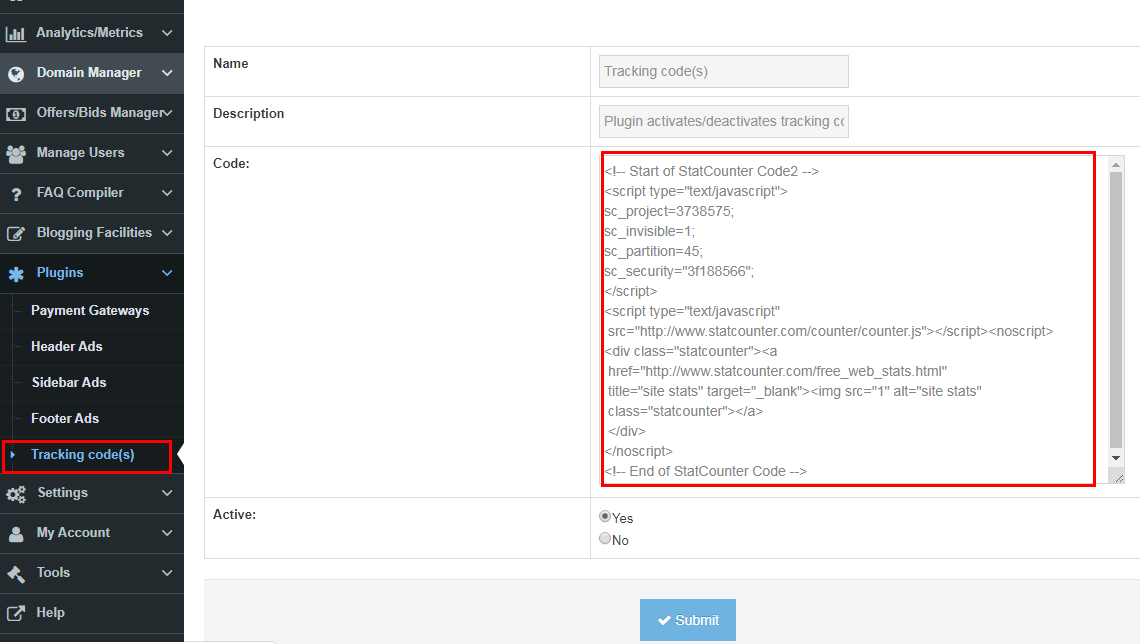Click the Settings gears icon
Viewport: 1140px width, 644px height.
tap(16, 494)
